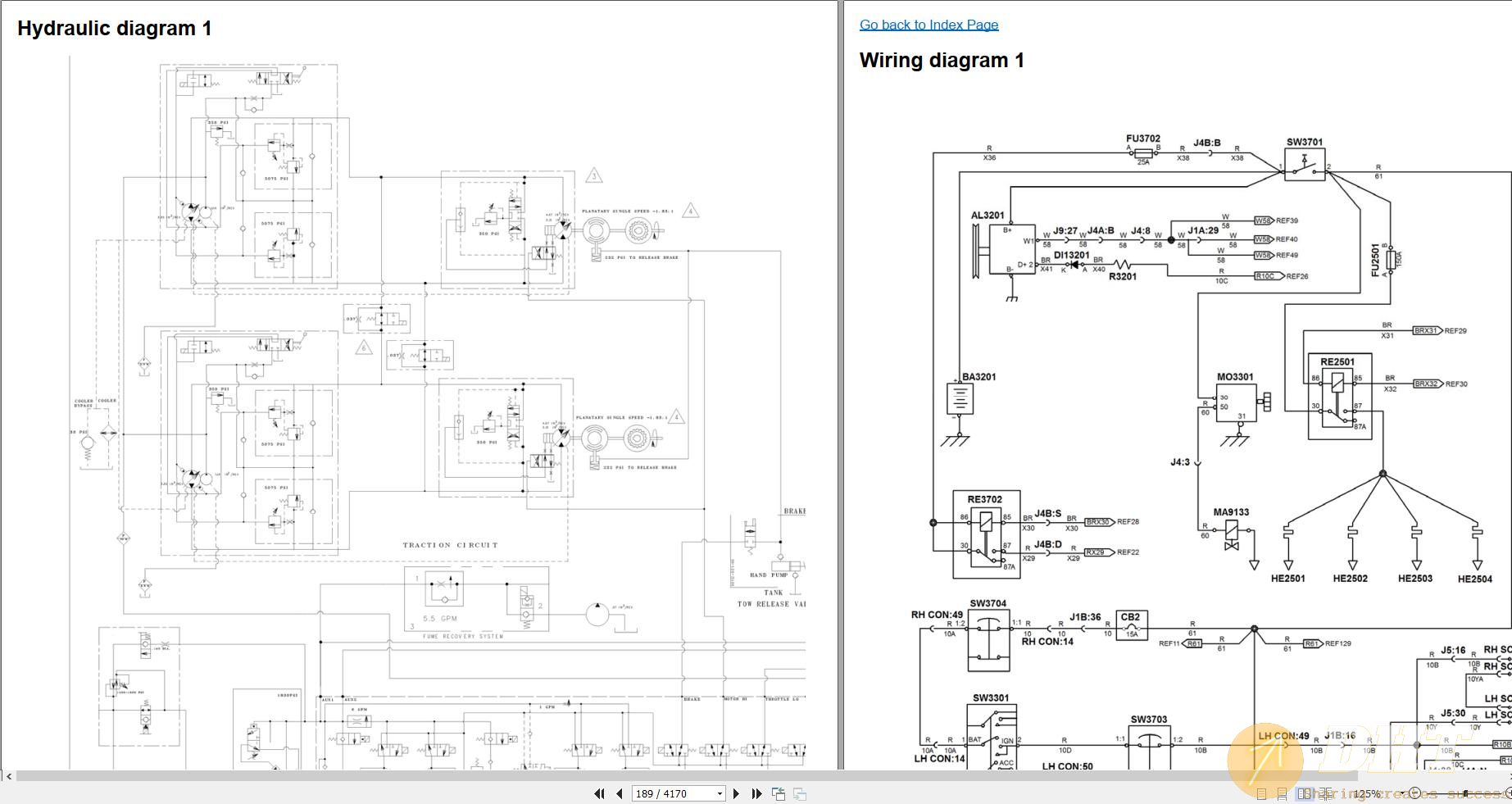
Task: Go to the next page
Action: [x=736, y=793]
